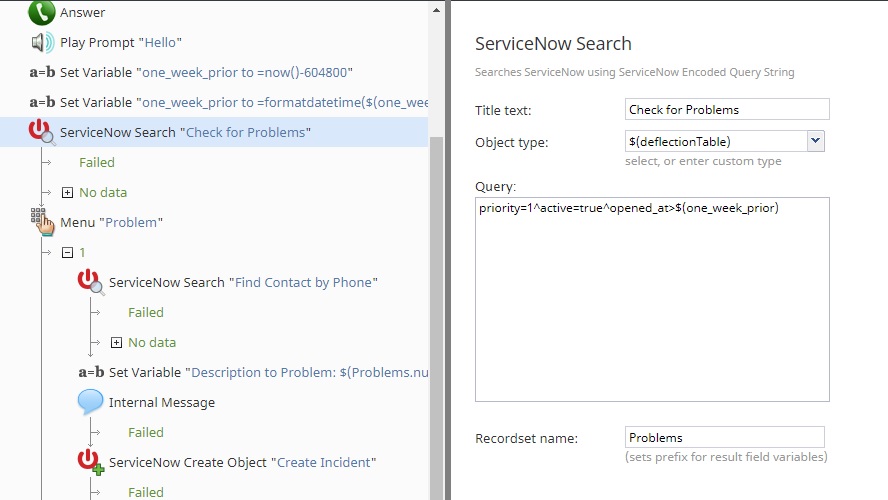888x500 pixels.
Task: Click the Searches ServiceNow description text
Action: [635, 72]
